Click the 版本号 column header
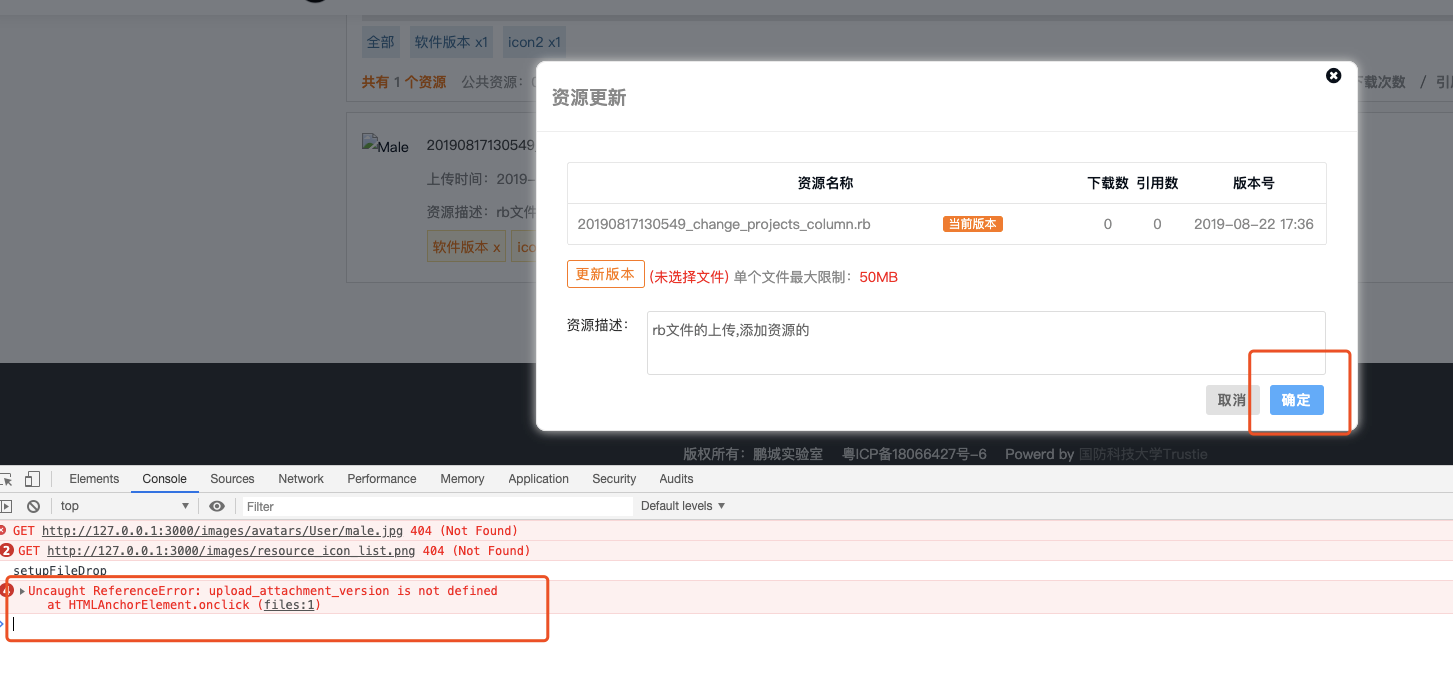The image size is (1453, 677). point(1254,183)
